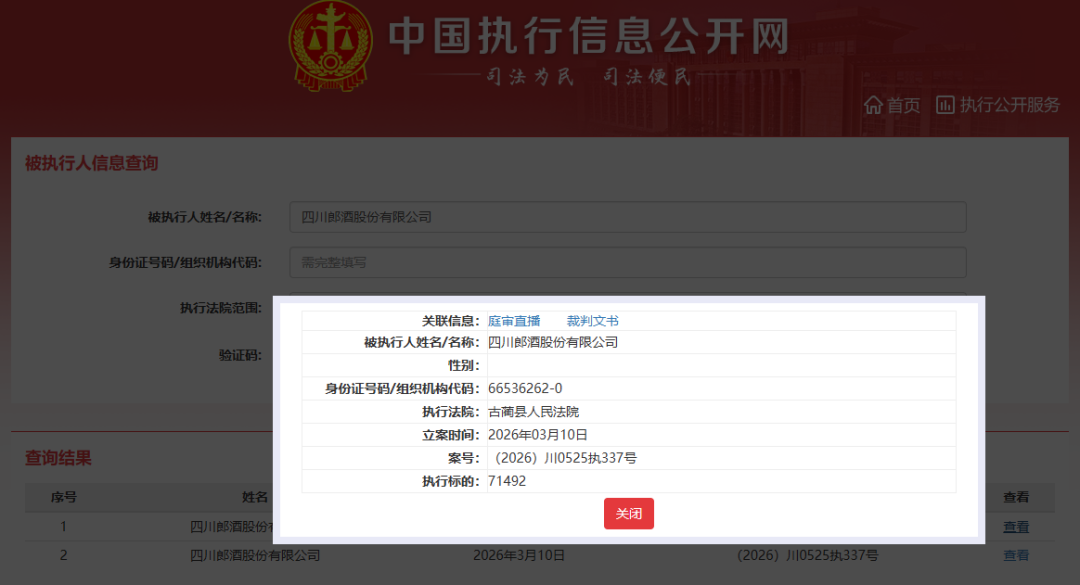
Task: Click the 2026年3月10日 cell in row 2
Action: click(519, 555)
